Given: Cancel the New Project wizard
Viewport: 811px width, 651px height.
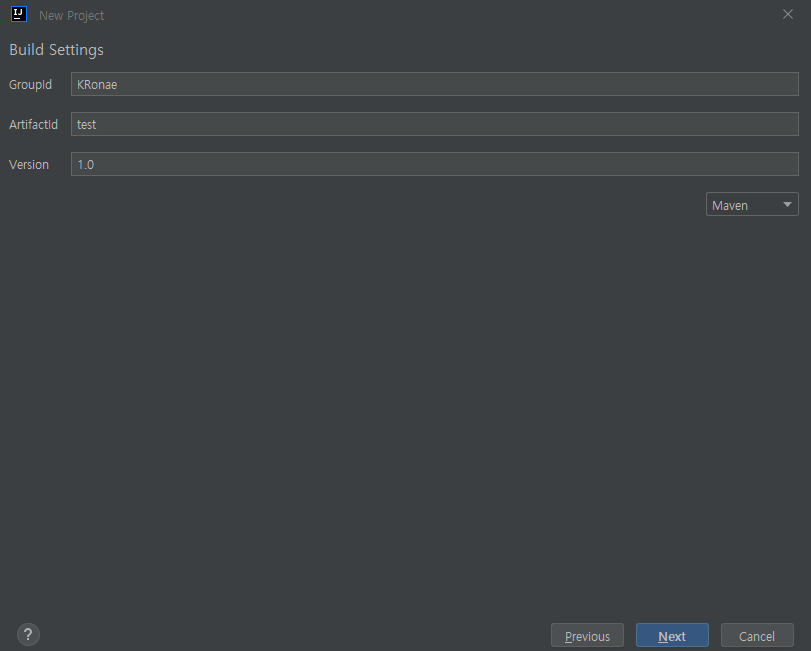Looking at the screenshot, I should (x=757, y=635).
